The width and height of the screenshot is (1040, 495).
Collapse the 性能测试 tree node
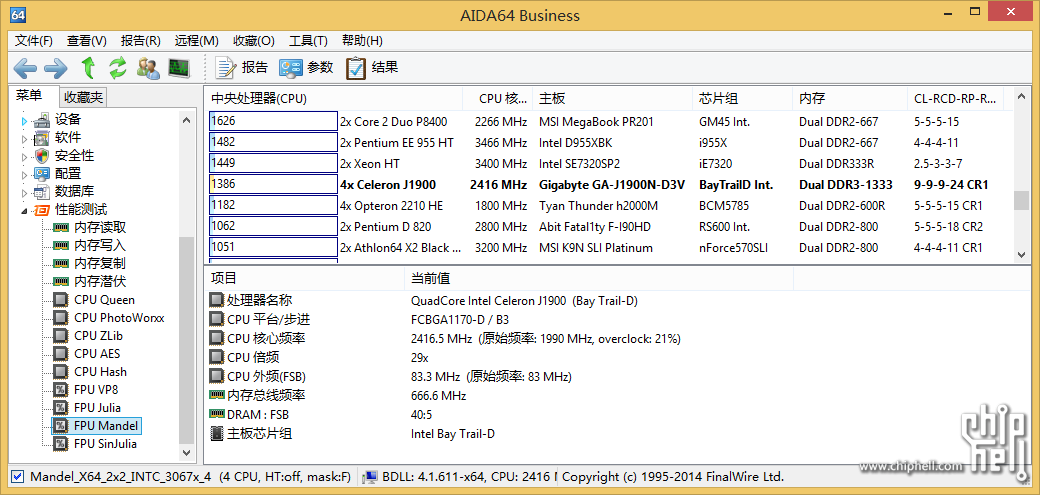click(25, 210)
